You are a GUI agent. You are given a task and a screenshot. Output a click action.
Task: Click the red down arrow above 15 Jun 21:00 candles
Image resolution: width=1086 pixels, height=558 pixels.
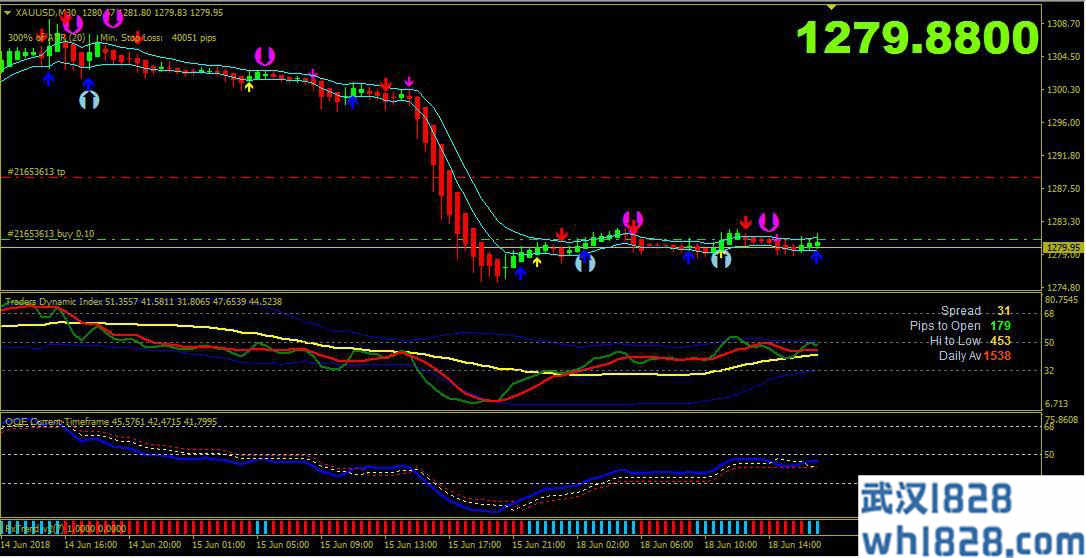[562, 235]
